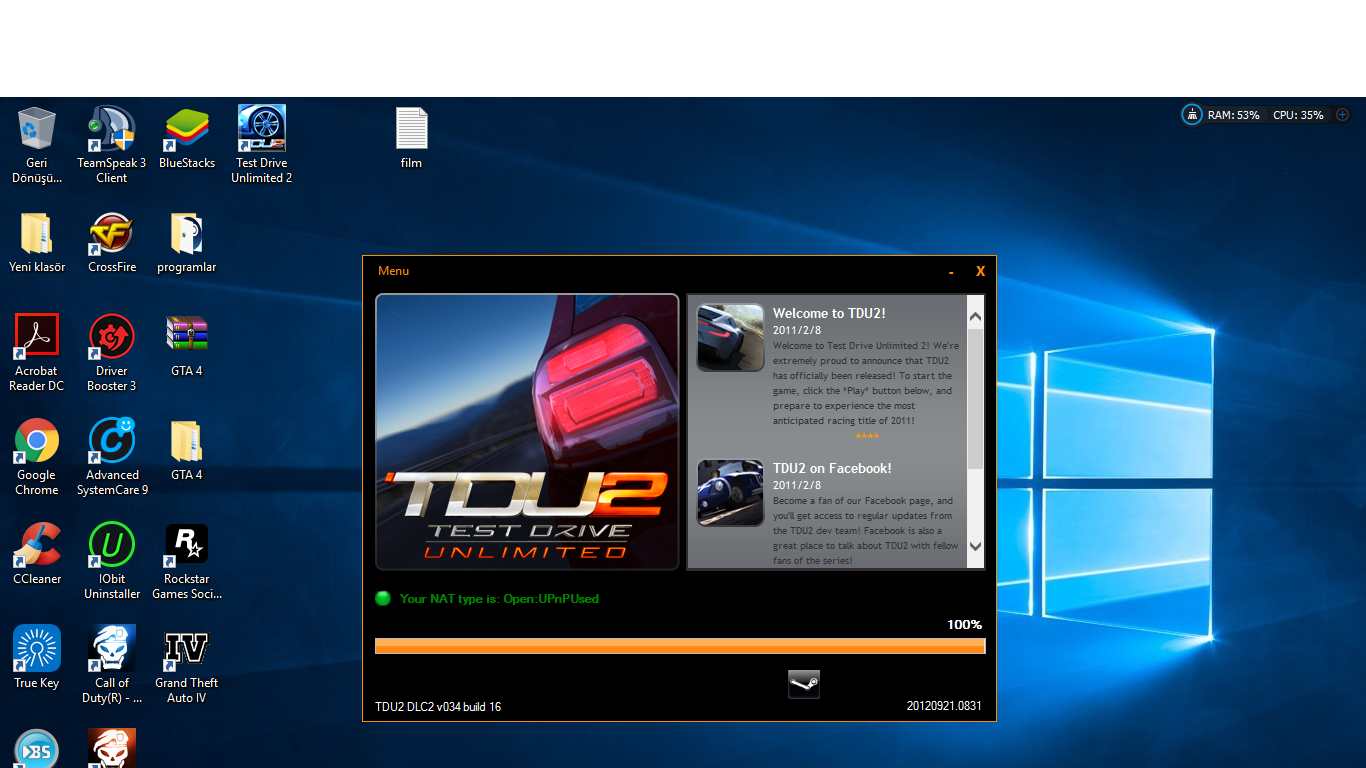Open the Welcome to TDU2! headline
This screenshot has width=1366, height=768.
[x=829, y=313]
